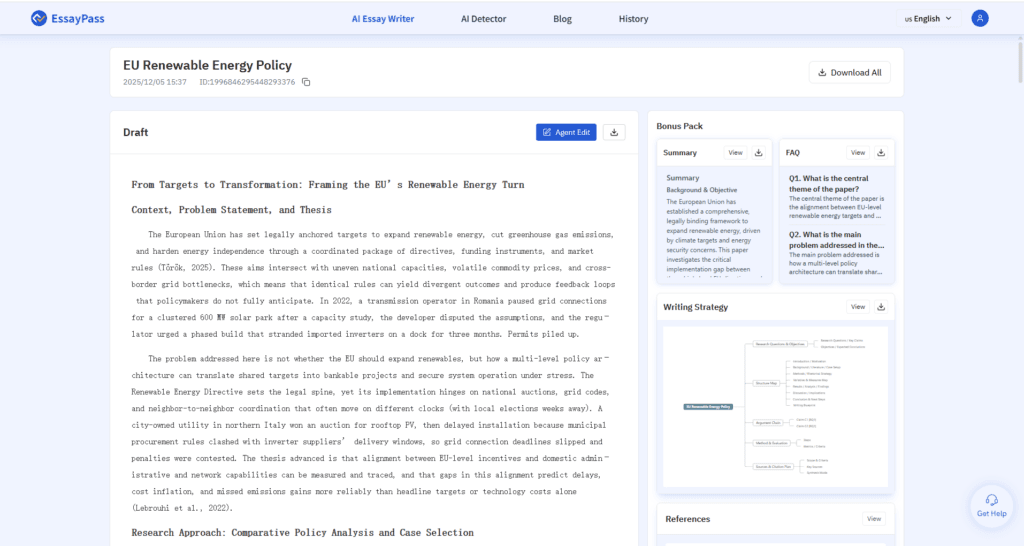View the Writing Strategy
The height and width of the screenshot is (546, 1024).
coord(857,307)
